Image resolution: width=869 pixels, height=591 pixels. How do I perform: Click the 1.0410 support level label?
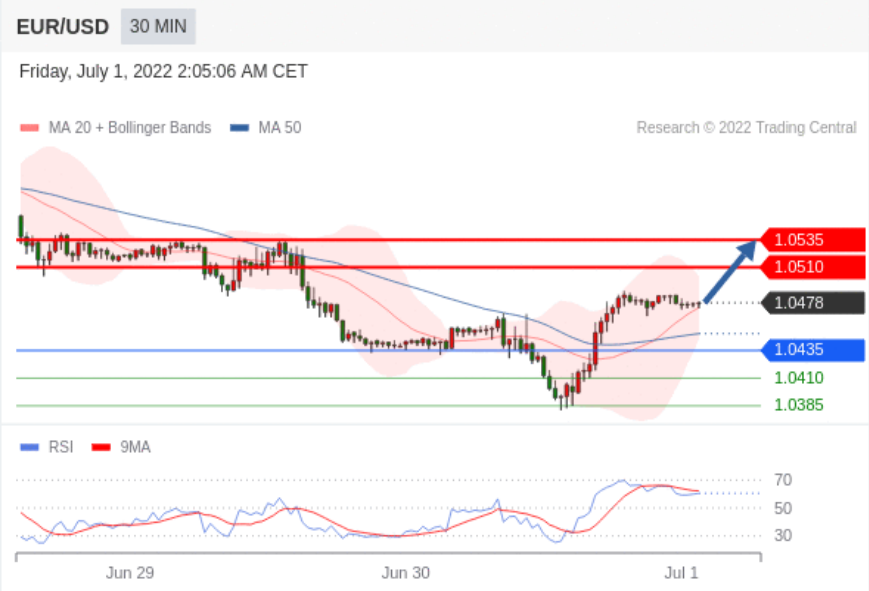[799, 378]
